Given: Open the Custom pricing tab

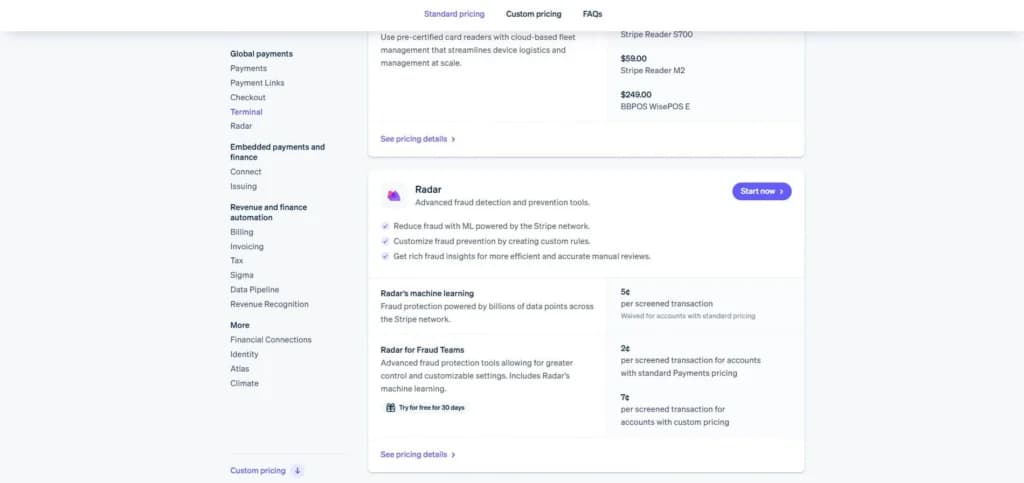Looking at the screenshot, I should tap(534, 14).
